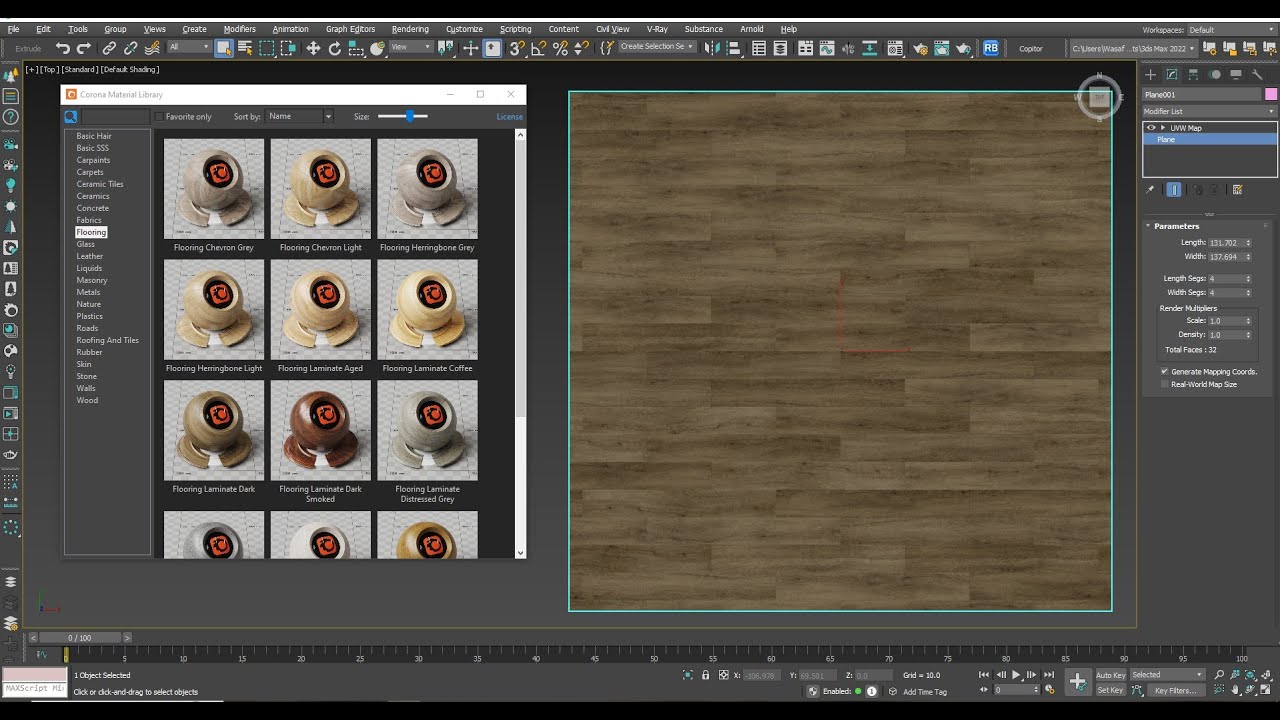This screenshot has width=1280, height=720.
Task: Open the Modifier List dropdown
Action: click(1210, 111)
